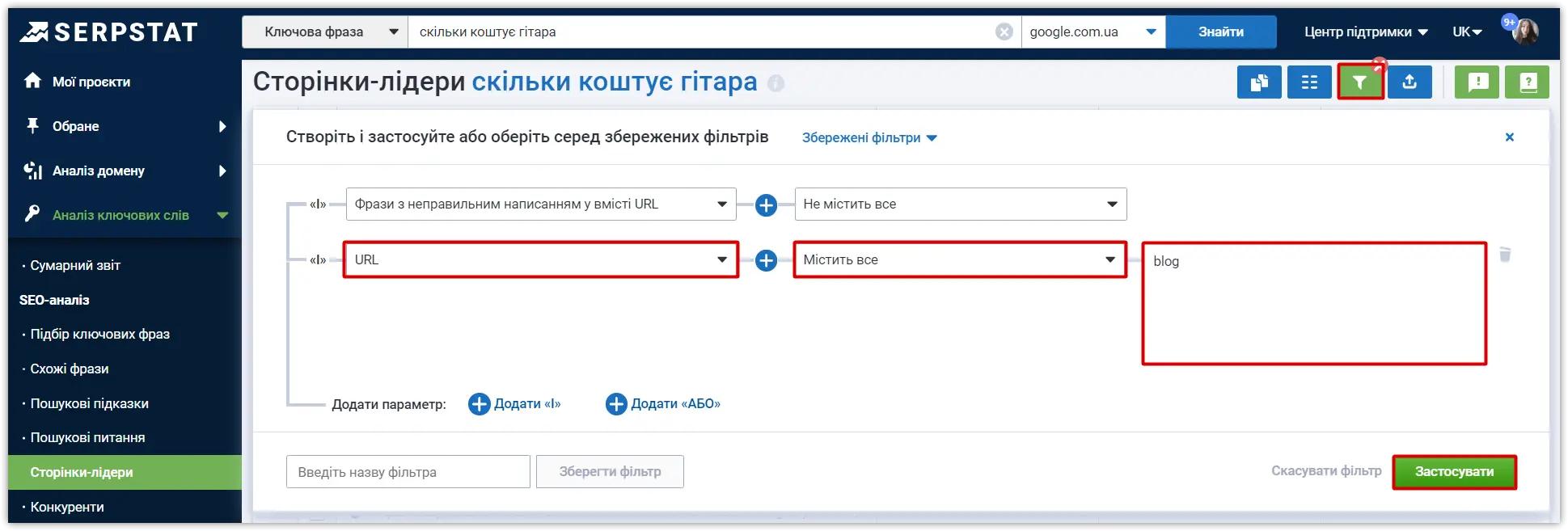This screenshot has width=1568, height=531.
Task: Toggle the green filter funnel button
Action: point(1360,82)
